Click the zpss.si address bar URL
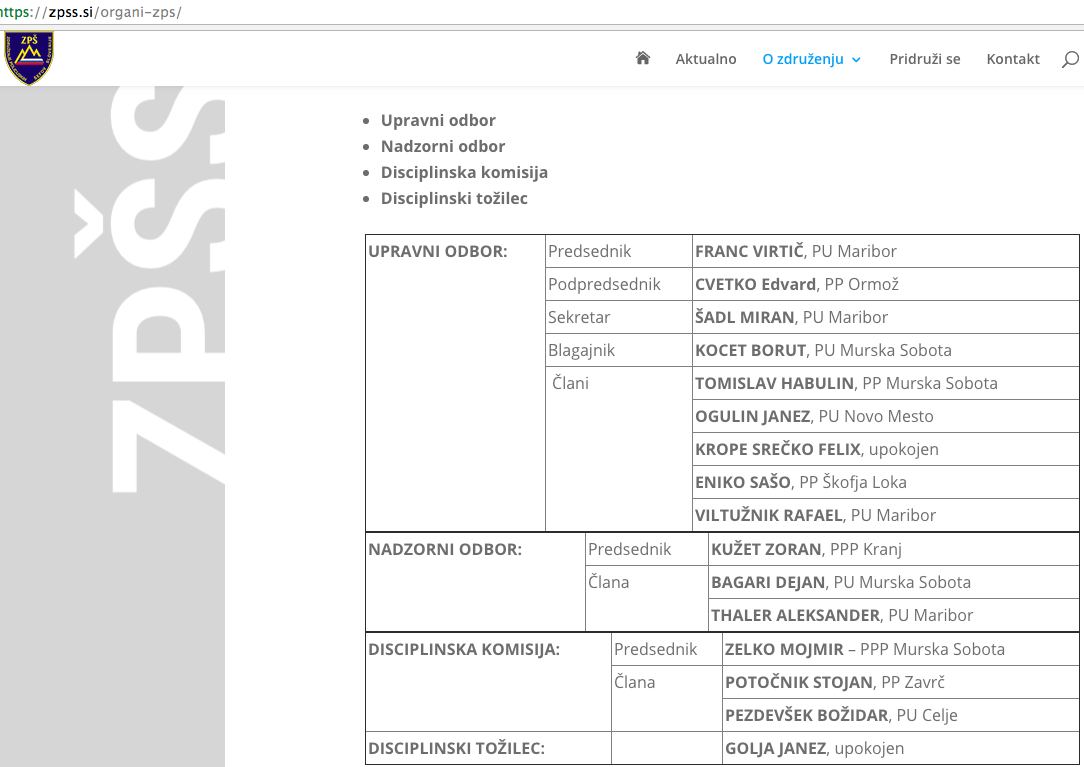This screenshot has width=1084, height=767. 91,12
